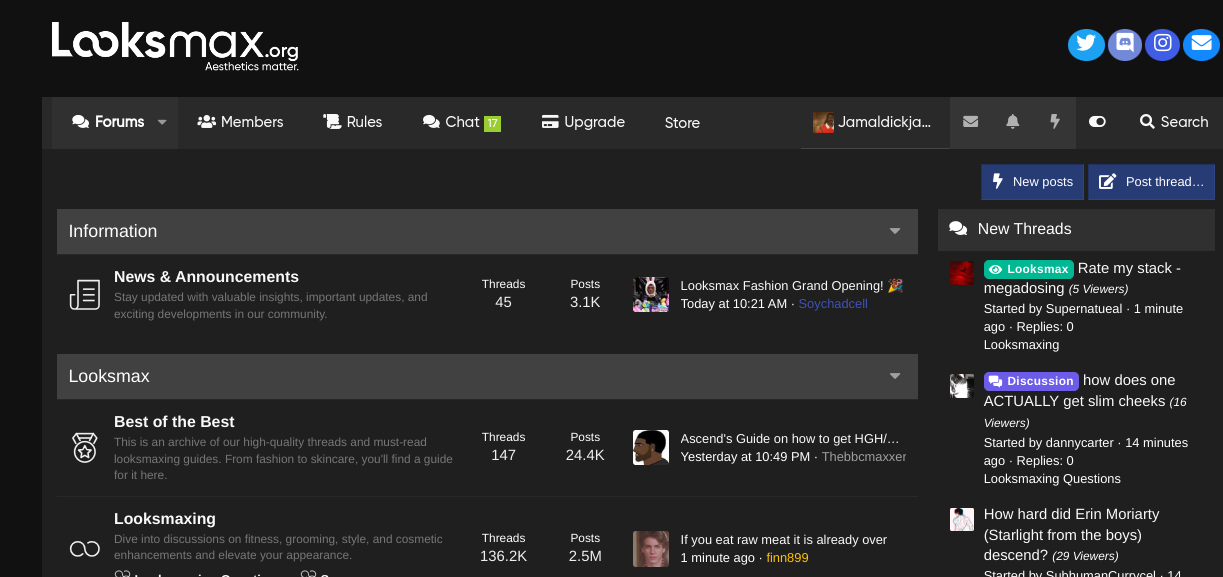Image resolution: width=1223 pixels, height=577 pixels.
Task: Click the Best of the Best medal icon
Action: [85, 447]
